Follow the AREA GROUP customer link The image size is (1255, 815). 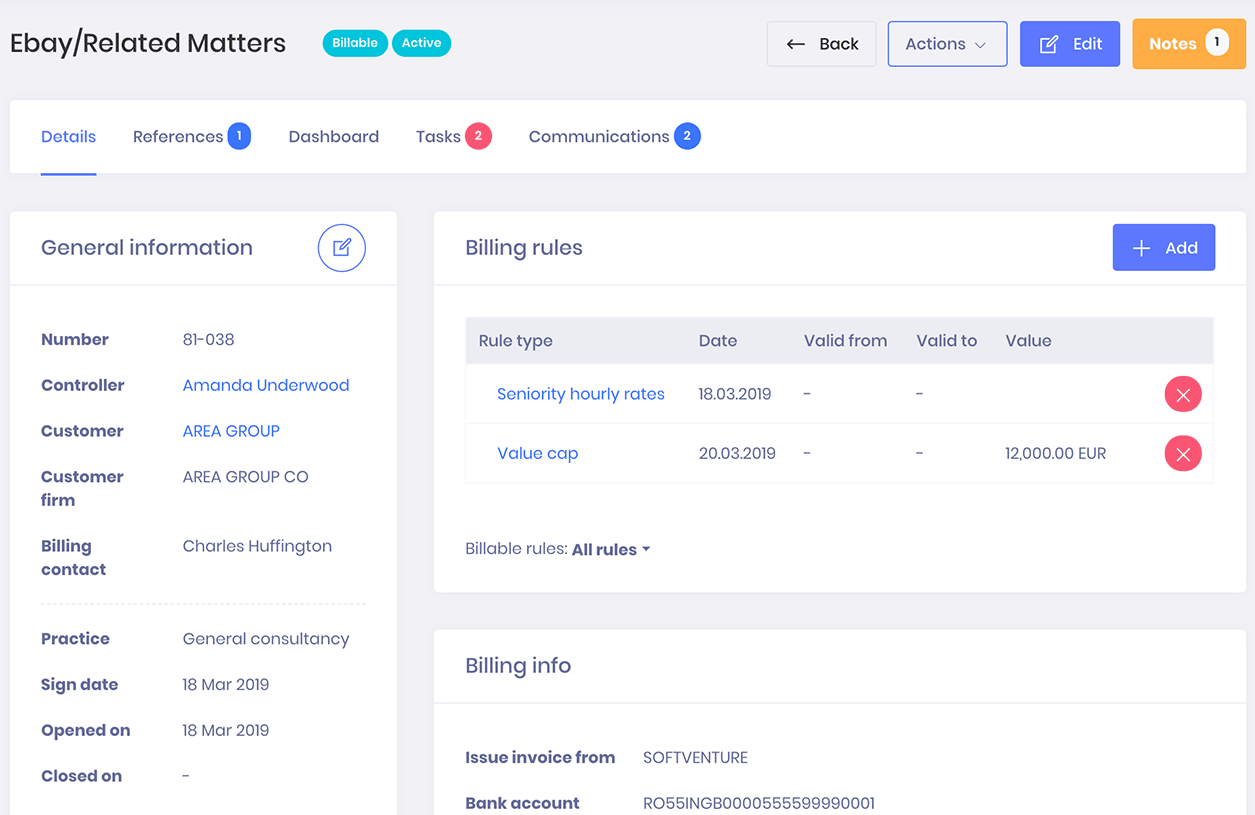pyautogui.click(x=231, y=431)
